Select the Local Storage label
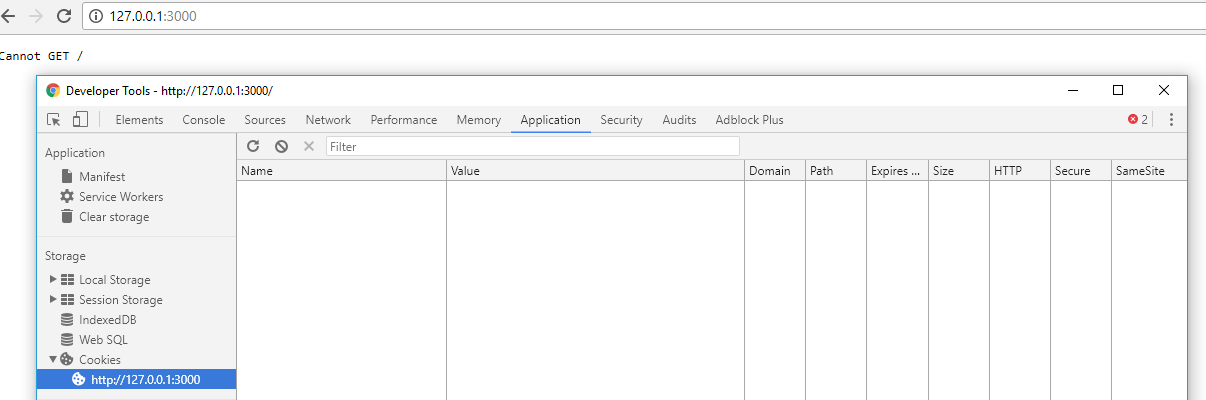The image size is (1206, 400). pos(115,280)
